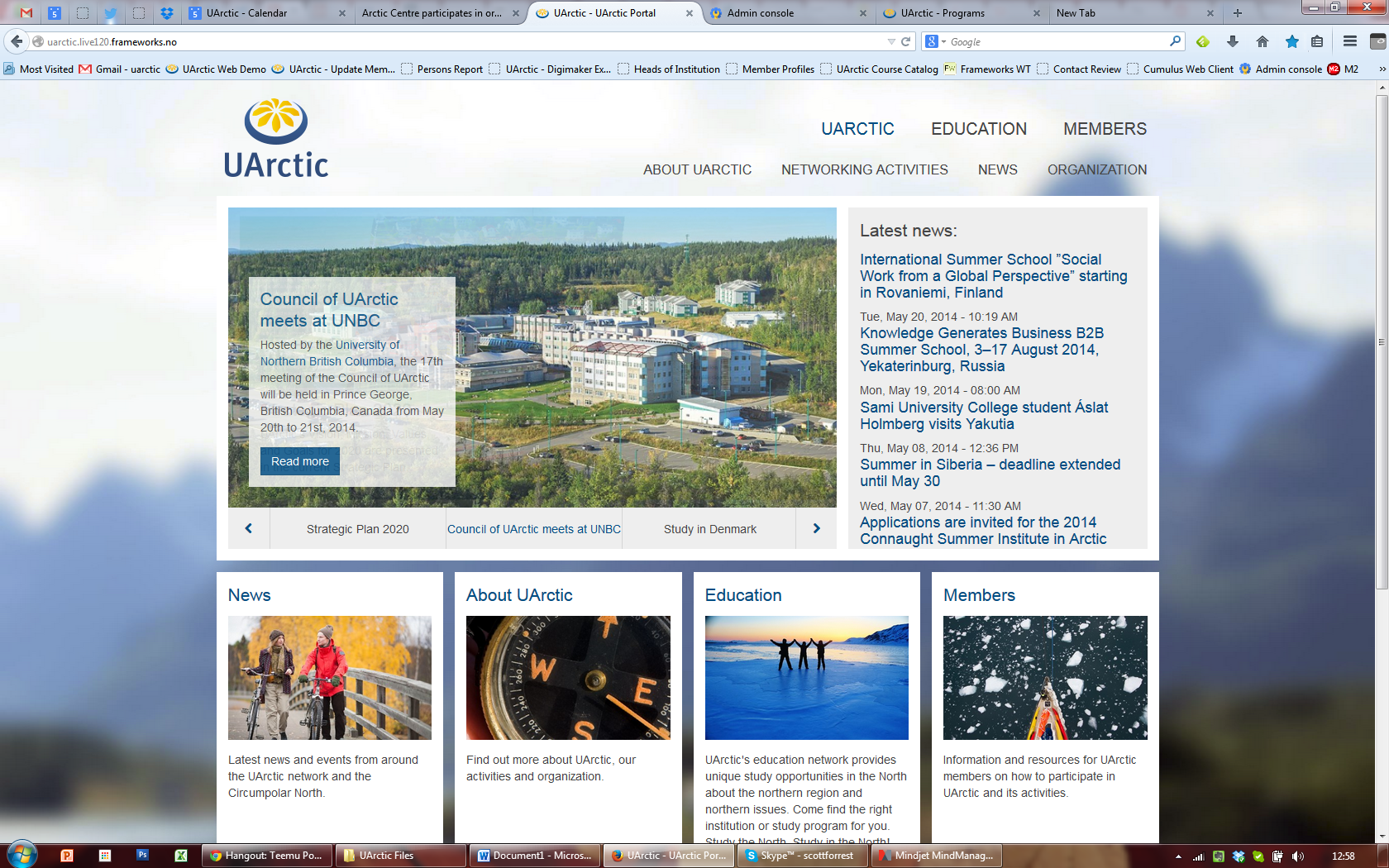Open Skype from the system tray
This screenshot has width=1389, height=868.
pyautogui.click(x=1258, y=856)
